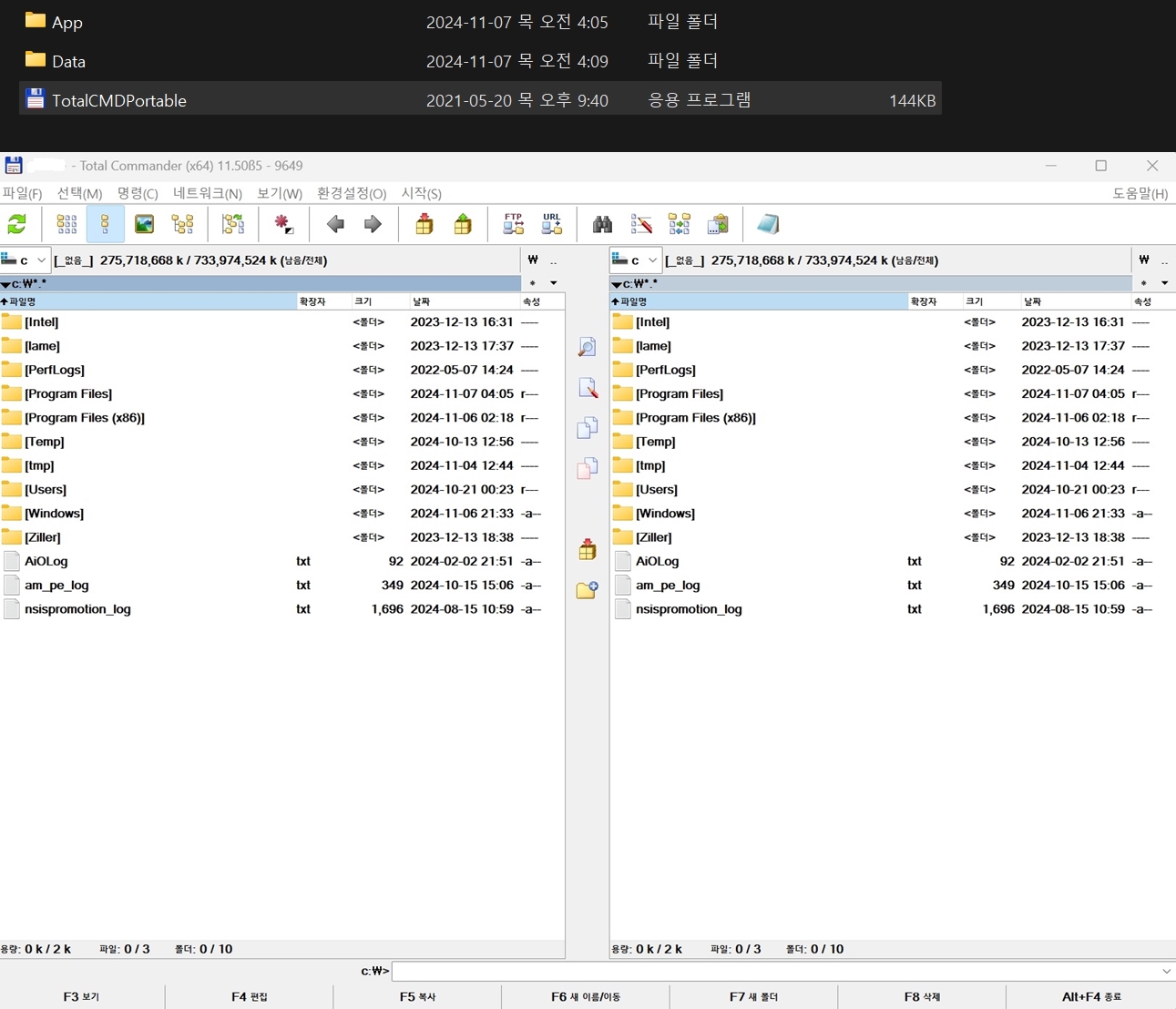Click new folder icon in middle bar
This screenshot has width=1176, height=1009.
pos(588,590)
